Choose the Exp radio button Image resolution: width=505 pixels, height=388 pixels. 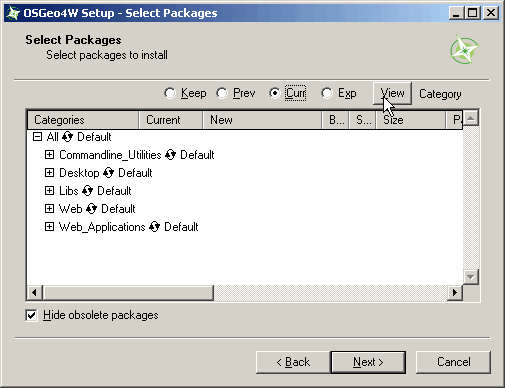click(x=327, y=93)
